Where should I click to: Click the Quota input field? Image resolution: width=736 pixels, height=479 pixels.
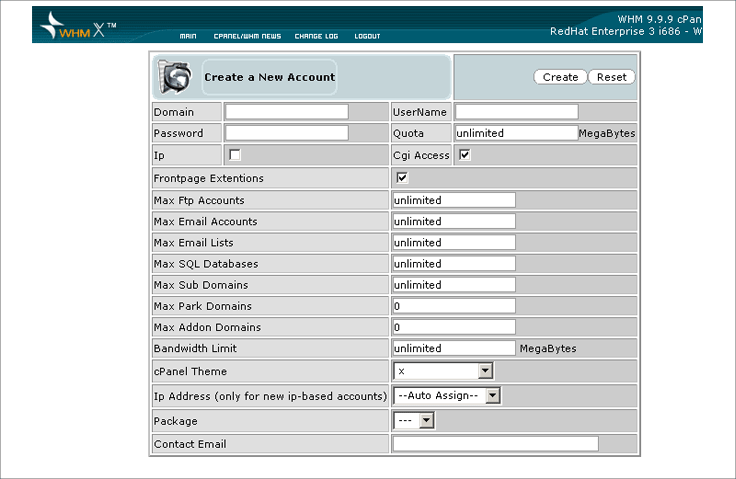pyautogui.click(x=517, y=133)
